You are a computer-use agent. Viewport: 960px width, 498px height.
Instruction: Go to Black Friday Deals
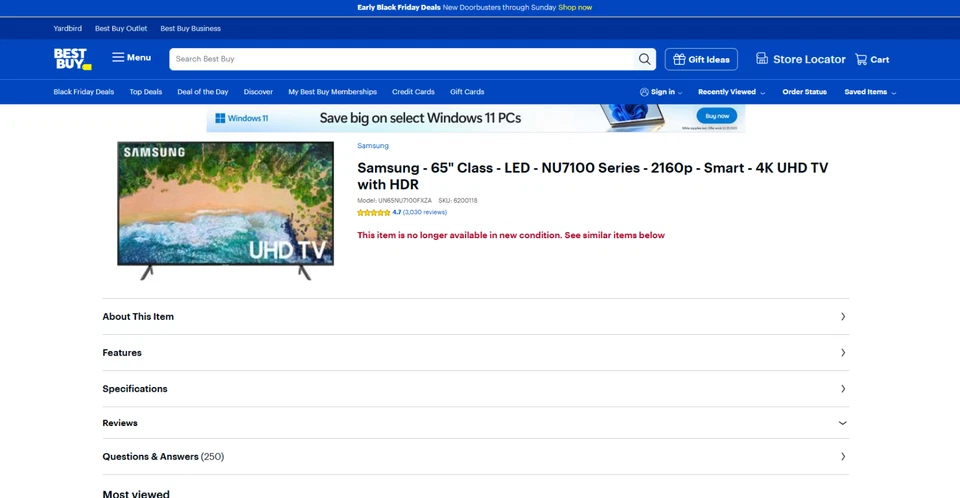point(84,92)
